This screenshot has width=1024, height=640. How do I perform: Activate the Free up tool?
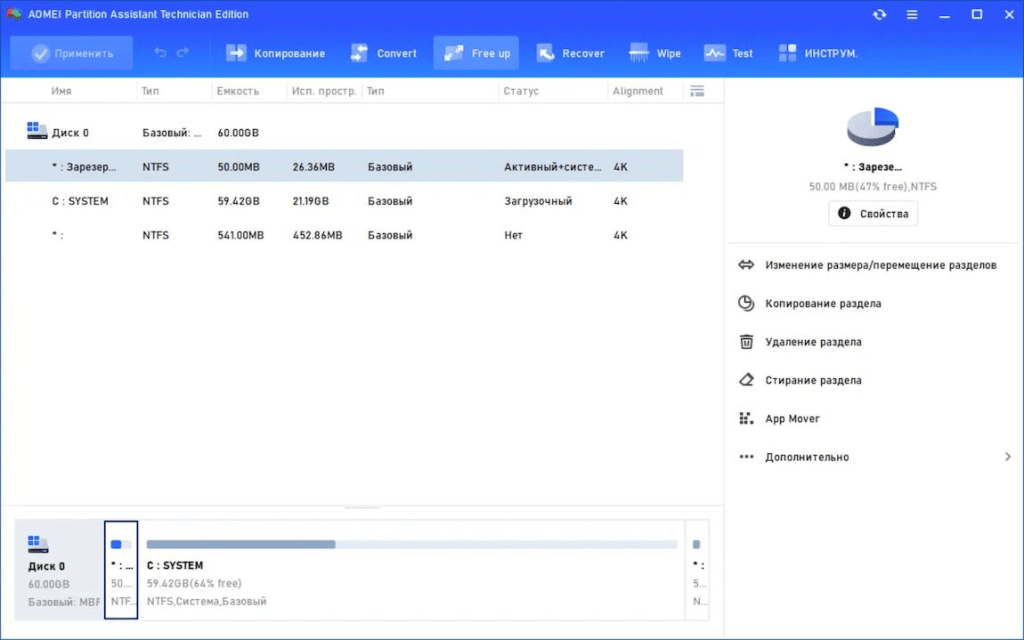click(476, 52)
